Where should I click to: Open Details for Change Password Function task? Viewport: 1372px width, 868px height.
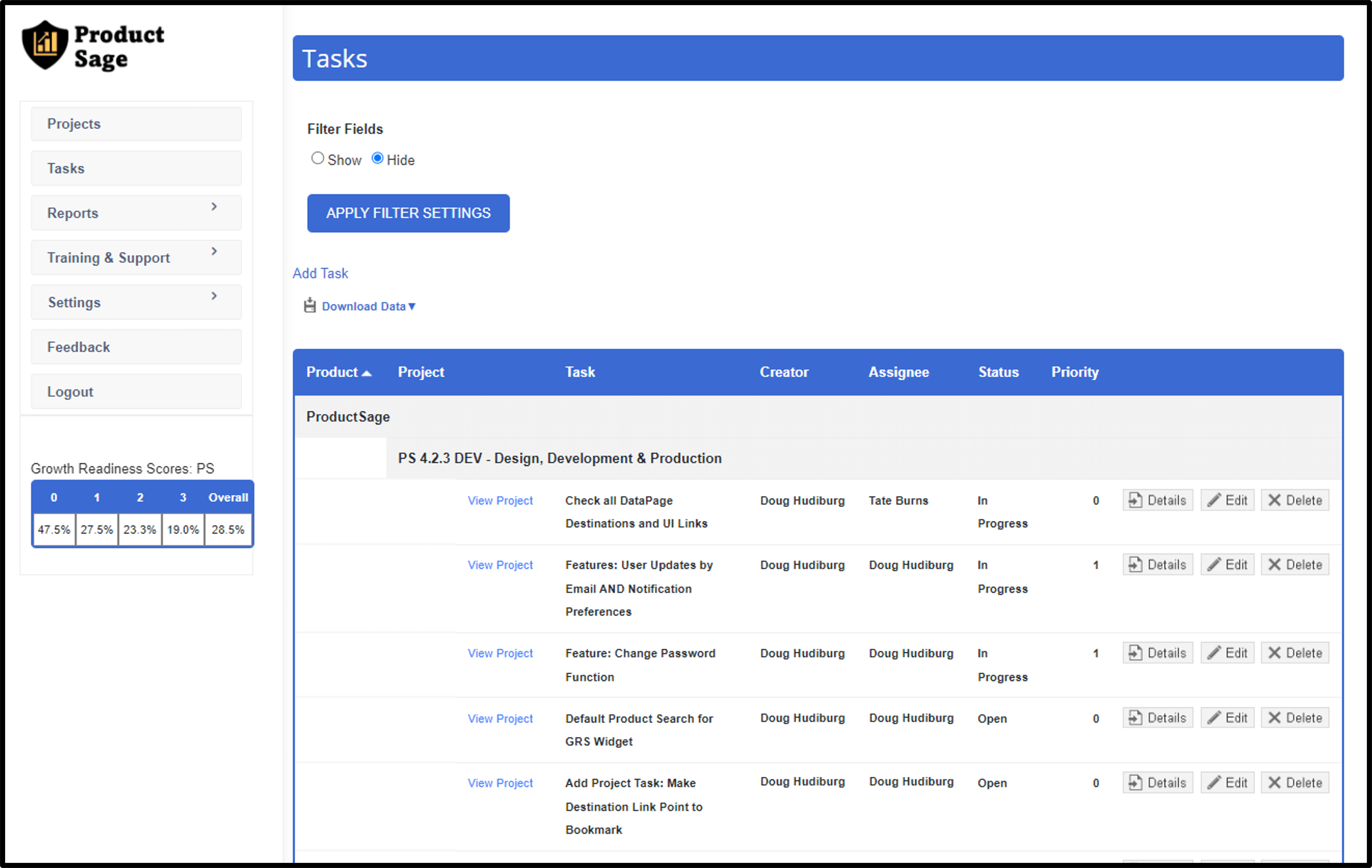pos(1158,653)
